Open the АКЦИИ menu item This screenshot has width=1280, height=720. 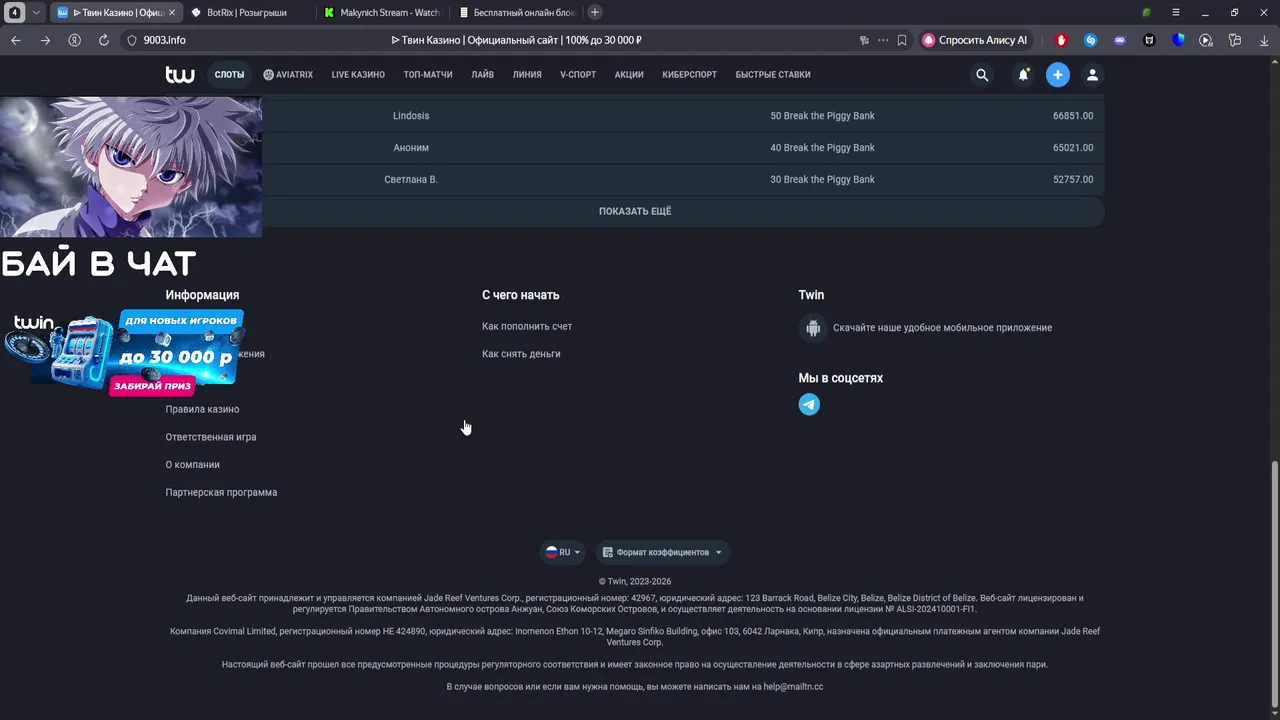(629, 75)
